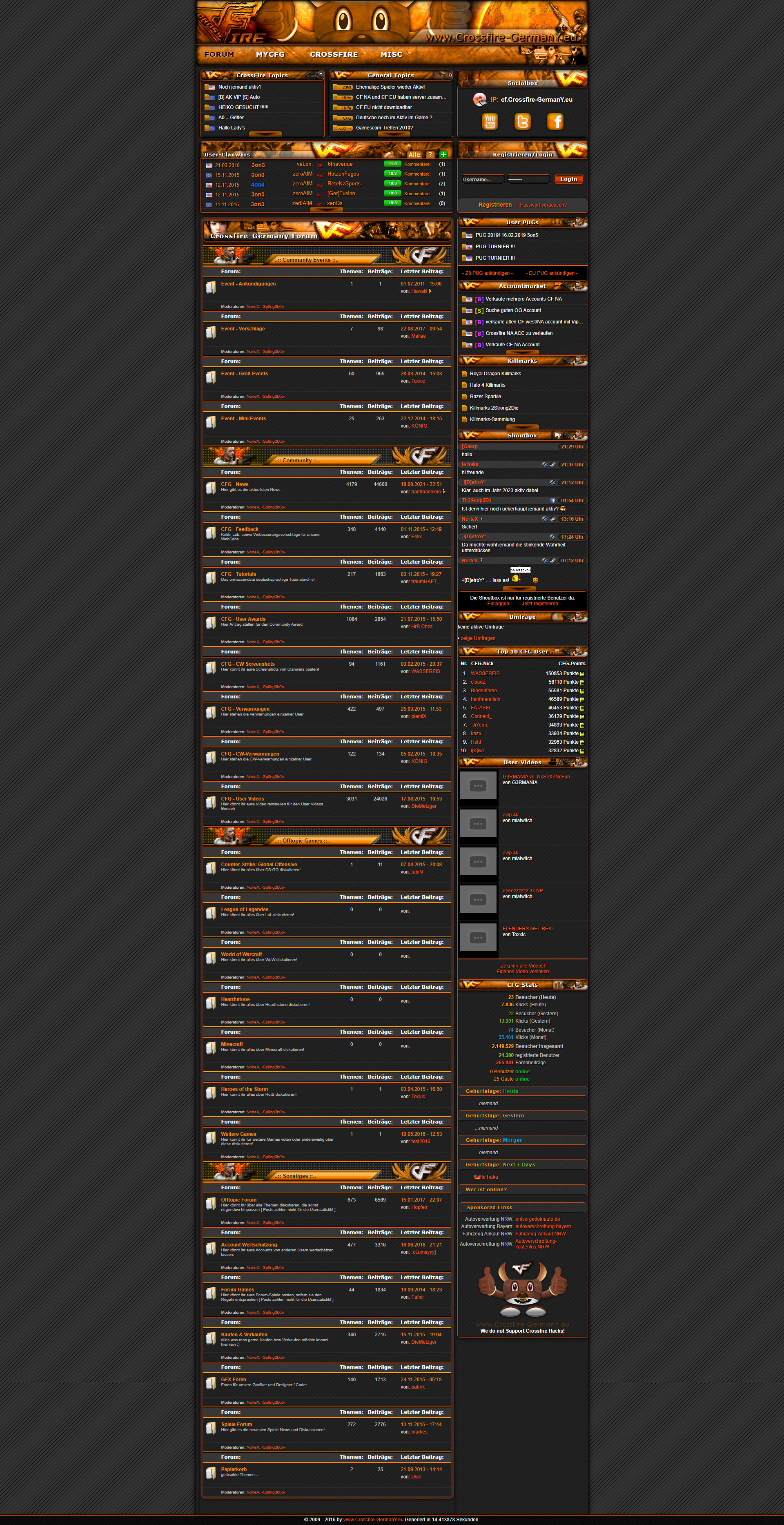The image size is (784, 1525).
Task: Open 'Kaufen & Verkaufen' forum link
Action: tap(244, 1335)
